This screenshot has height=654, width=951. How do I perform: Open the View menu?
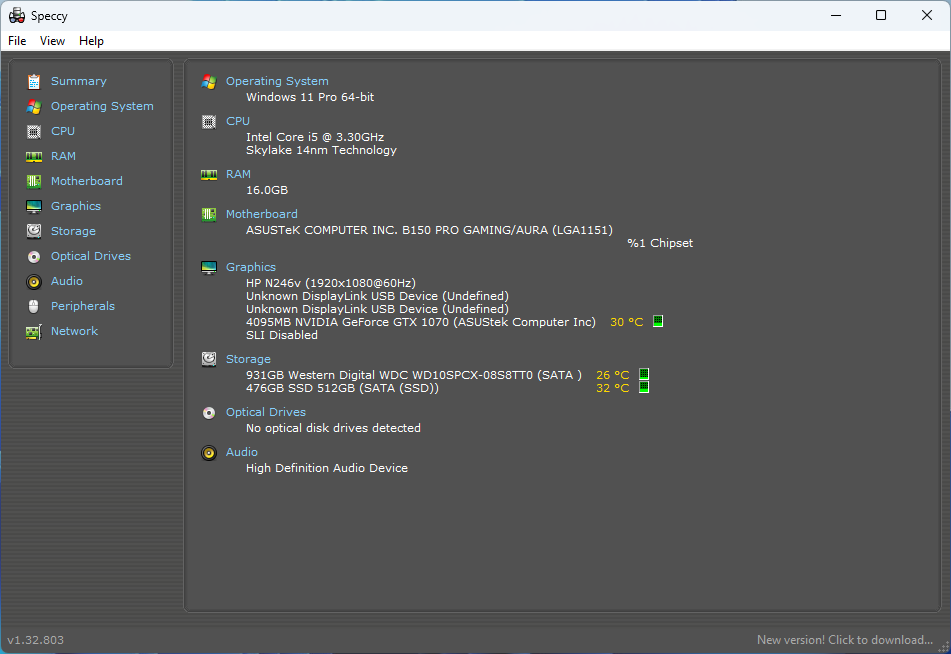coord(52,41)
